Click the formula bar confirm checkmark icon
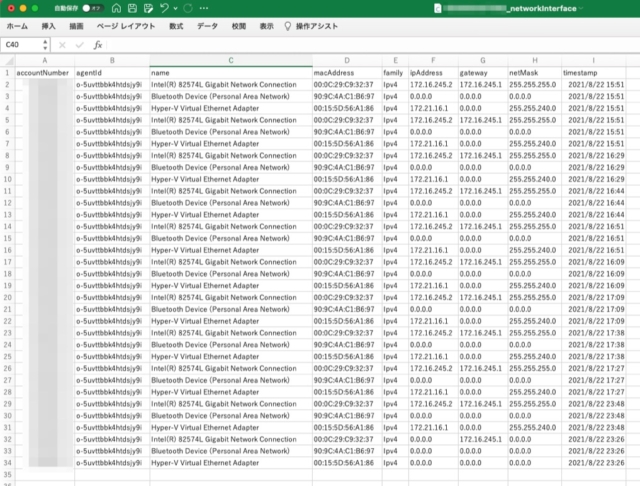This screenshot has width=640, height=486. [80, 45]
